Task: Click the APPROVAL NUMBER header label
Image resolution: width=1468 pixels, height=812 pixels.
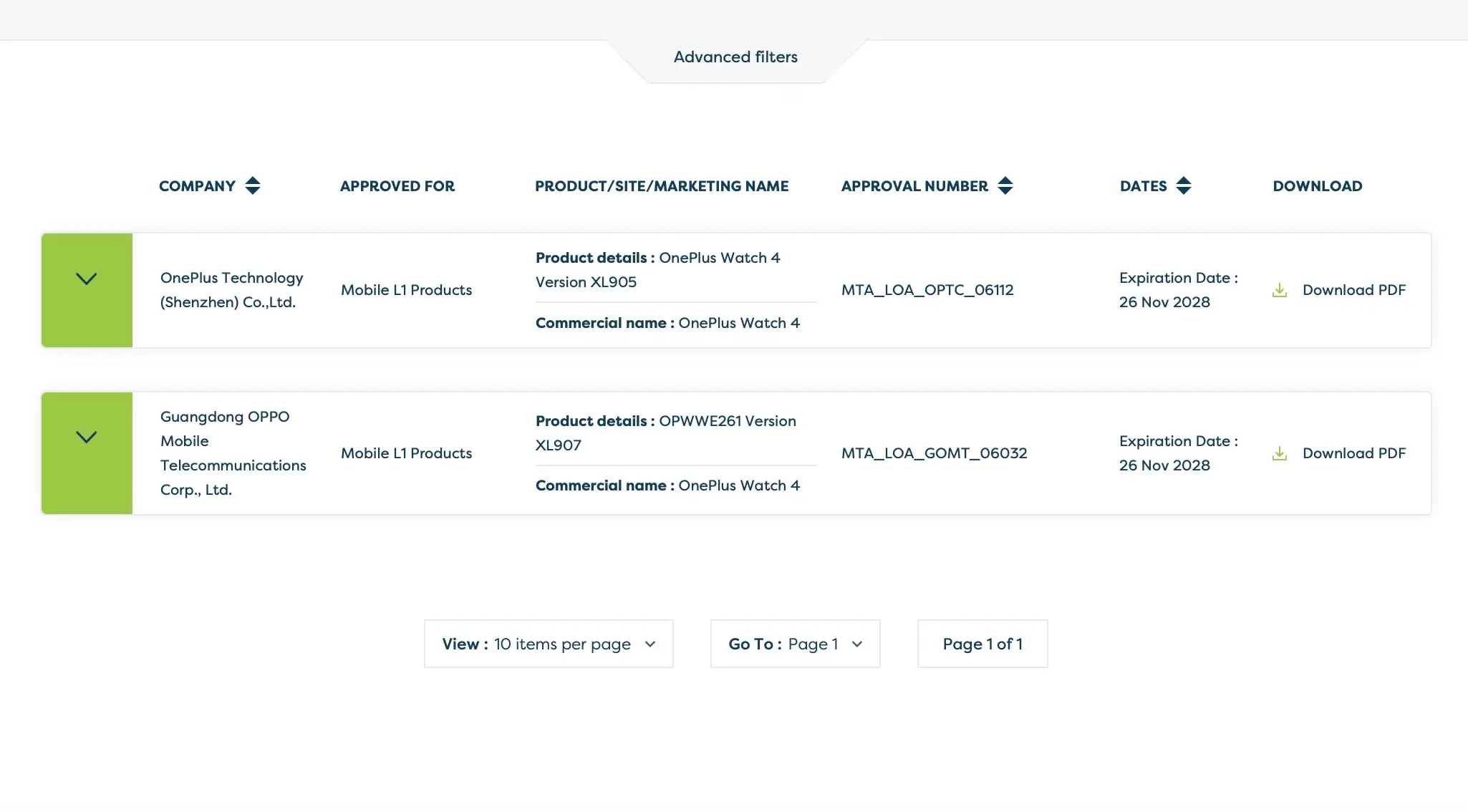Action: coord(914,186)
